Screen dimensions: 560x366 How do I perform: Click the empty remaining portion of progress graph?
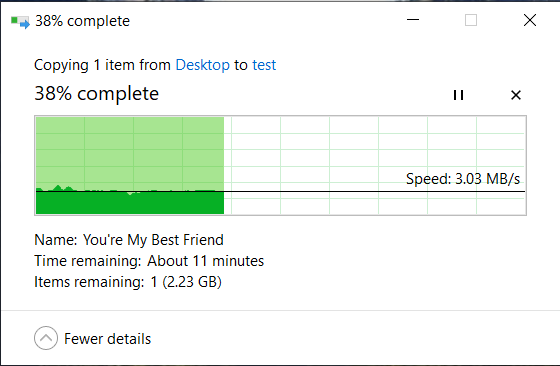(x=375, y=165)
